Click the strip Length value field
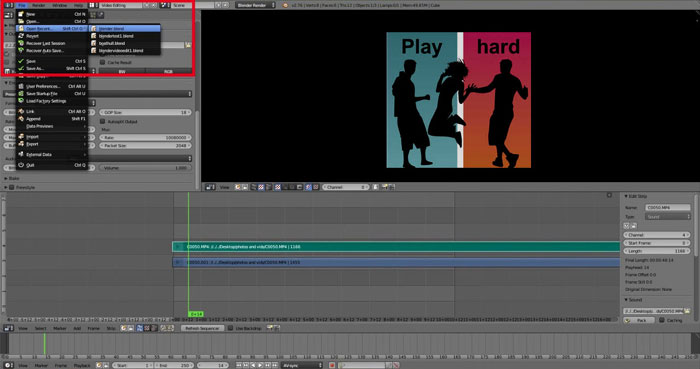700x369 pixels. (x=657, y=251)
